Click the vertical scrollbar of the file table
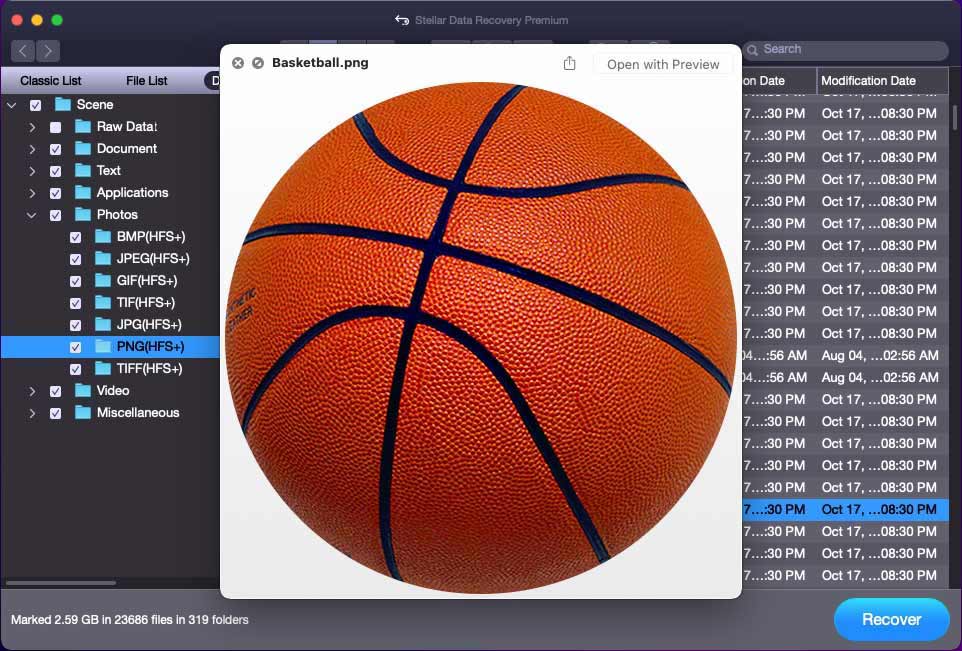Screen dimensions: 962x651 click(955, 117)
